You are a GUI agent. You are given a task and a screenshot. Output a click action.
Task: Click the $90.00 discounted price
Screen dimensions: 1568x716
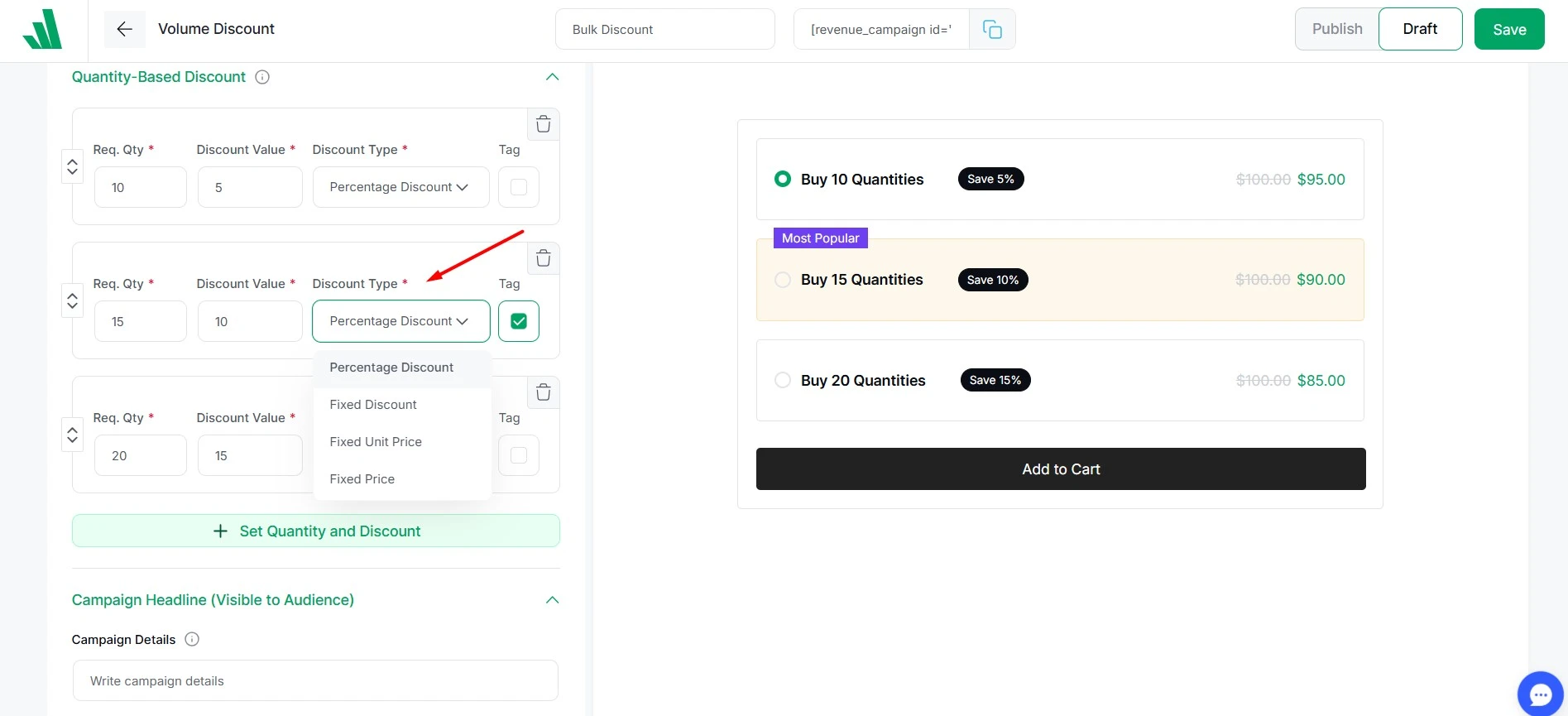click(x=1321, y=280)
